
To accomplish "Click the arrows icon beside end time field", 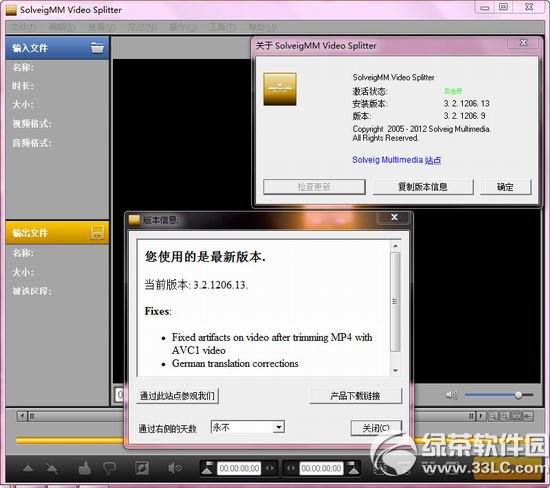I will [x=291, y=468].
